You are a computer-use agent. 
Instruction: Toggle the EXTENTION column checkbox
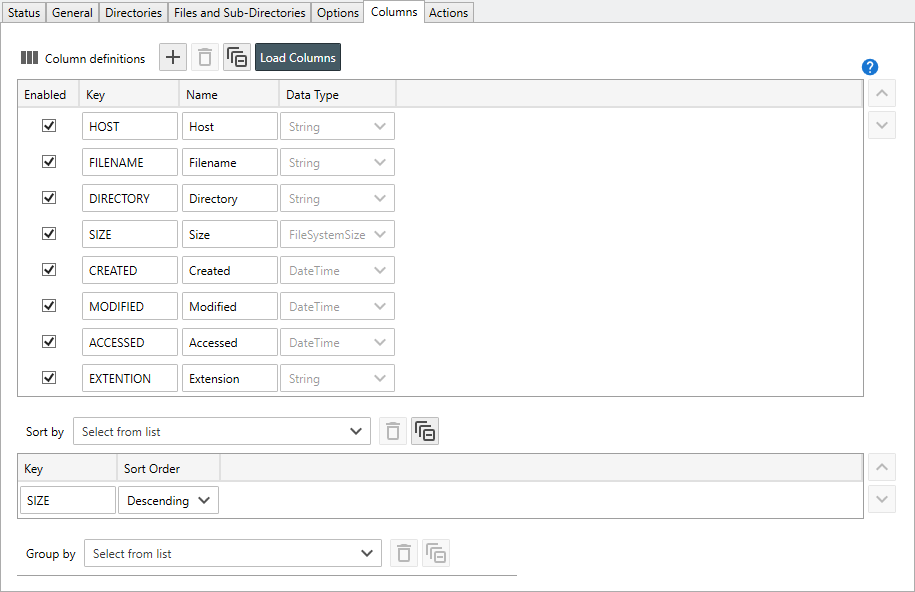(49, 378)
